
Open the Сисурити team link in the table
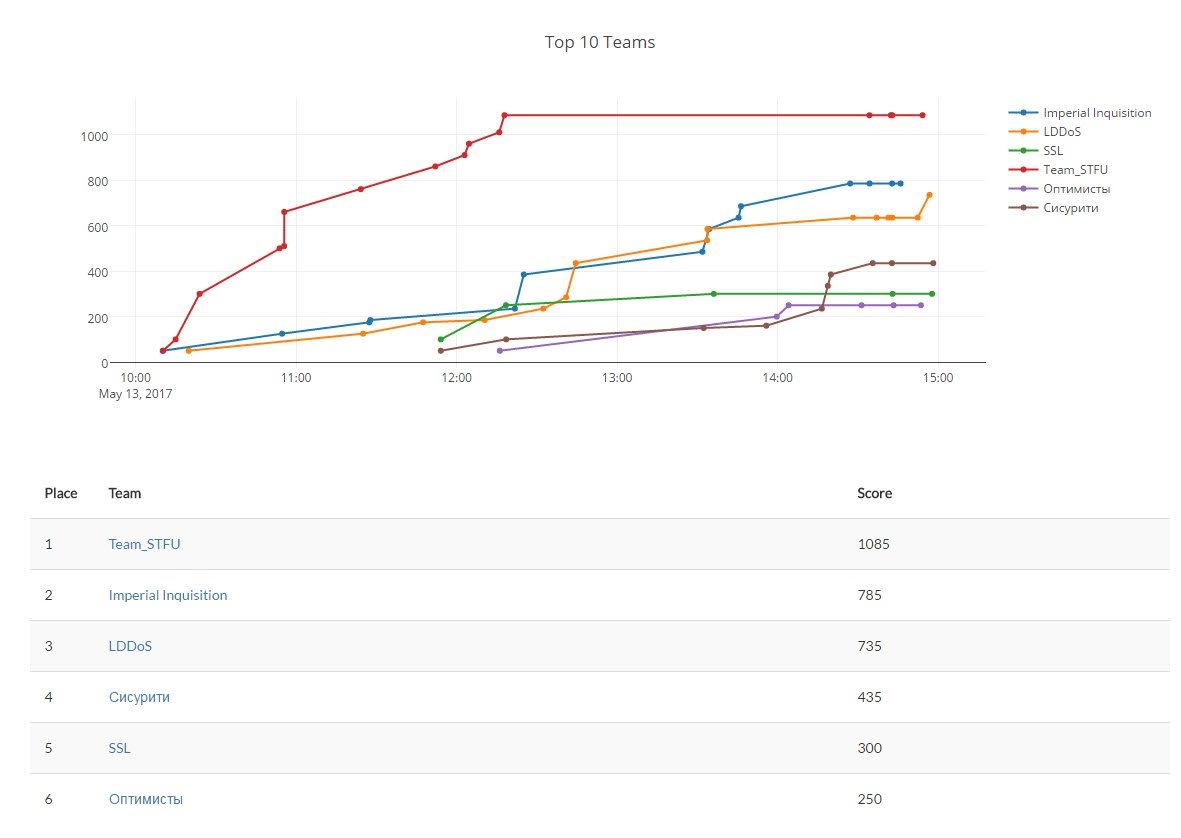click(x=139, y=697)
